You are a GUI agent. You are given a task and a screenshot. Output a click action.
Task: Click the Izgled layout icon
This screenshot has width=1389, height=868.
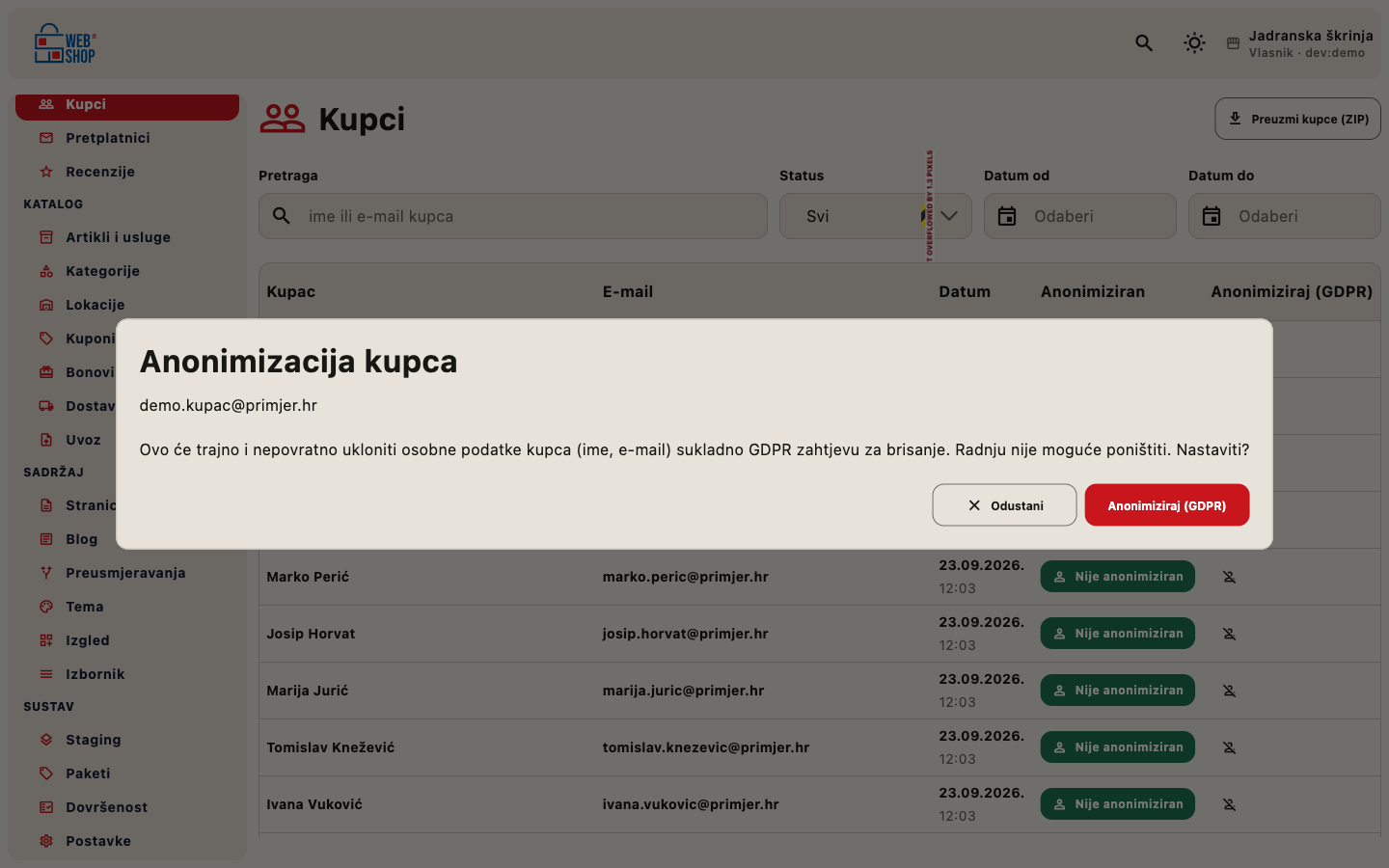click(46, 640)
